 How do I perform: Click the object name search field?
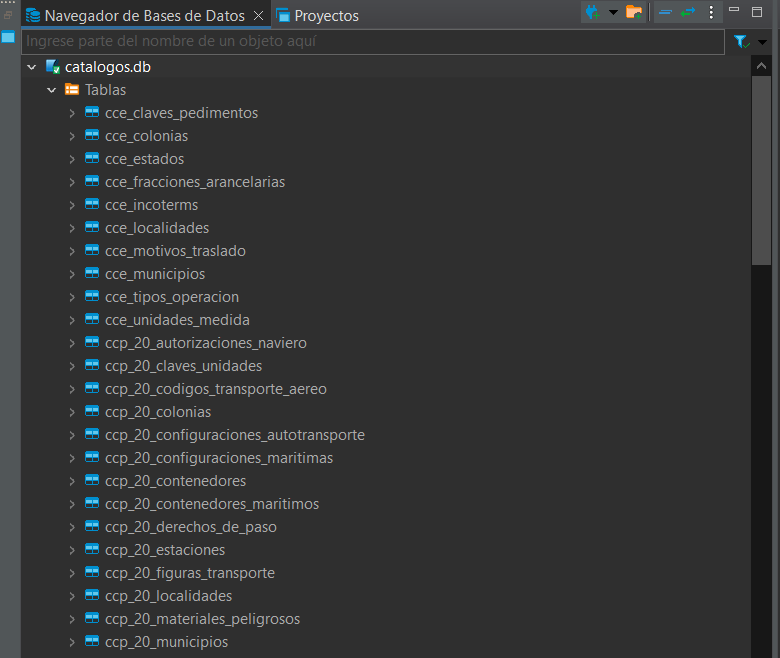tap(370, 42)
